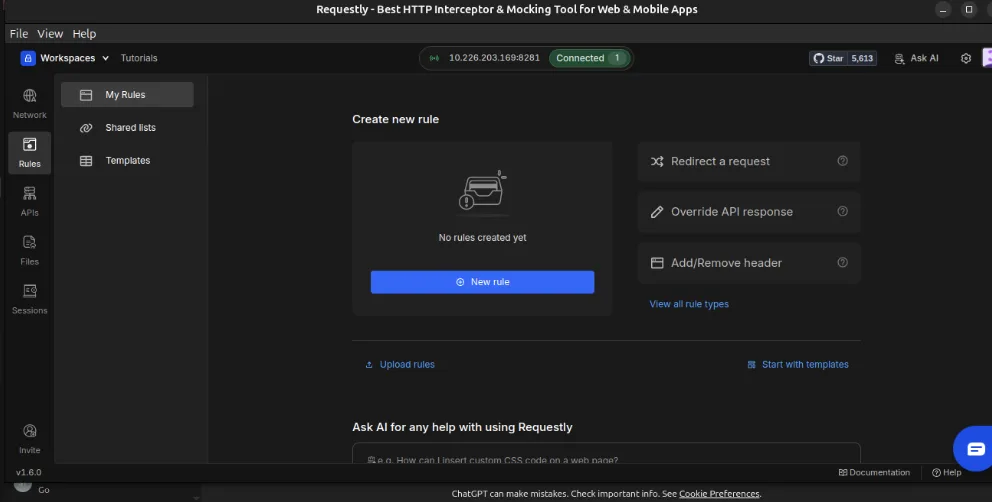
Task: Click the GitHub Star button
Action: [828, 58]
